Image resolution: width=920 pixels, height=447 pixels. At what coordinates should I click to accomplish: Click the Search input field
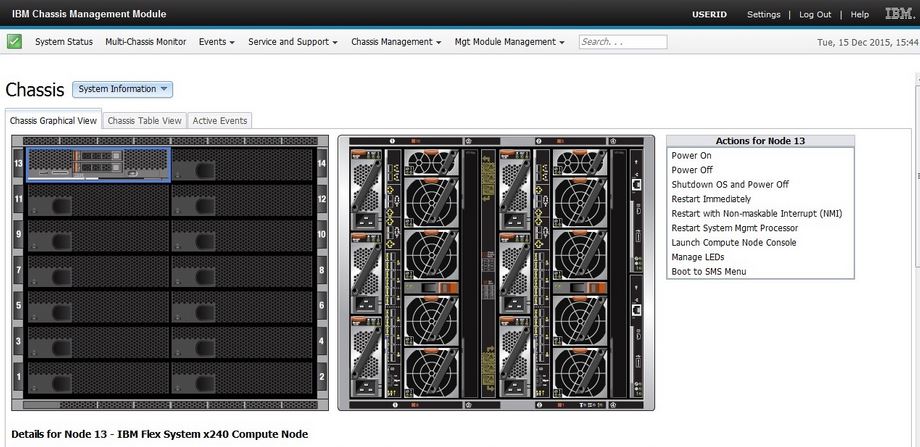pyautogui.click(x=622, y=42)
